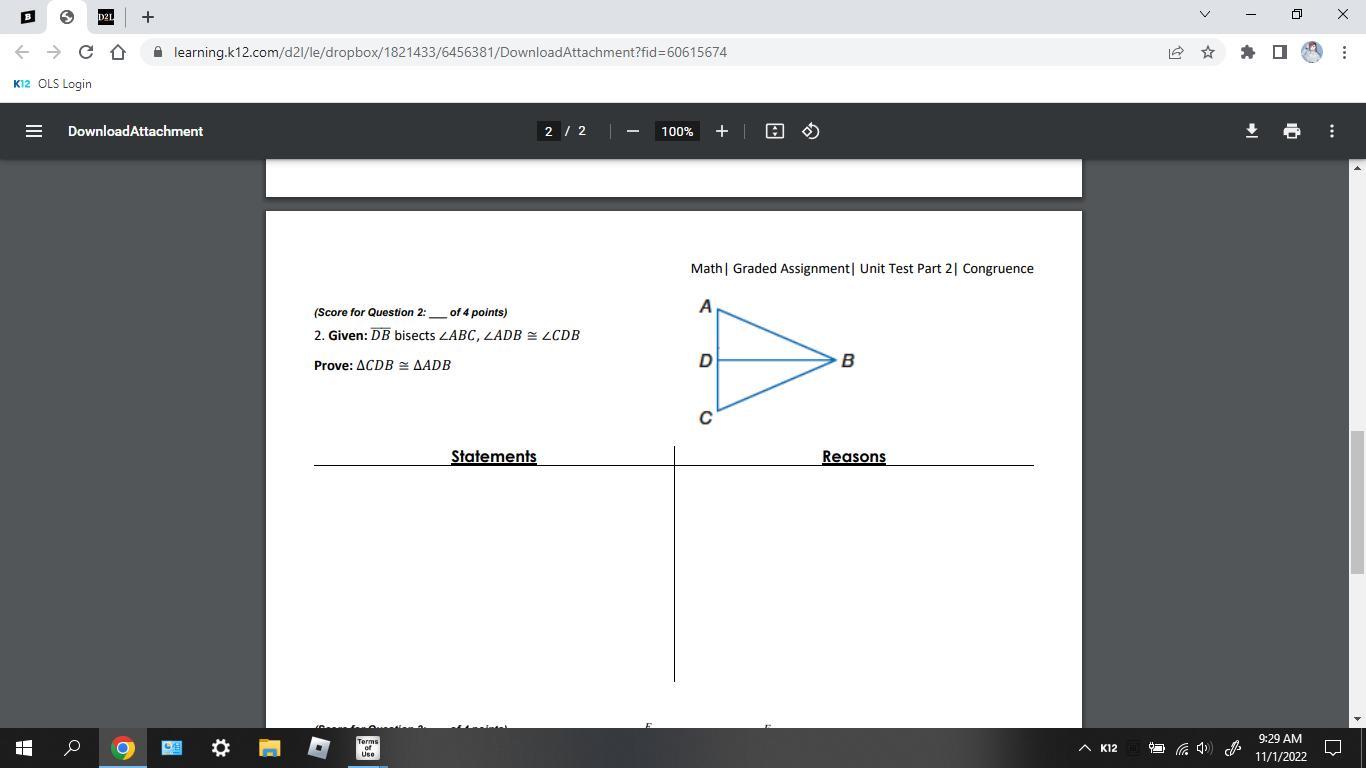Open a new browser tab

pyautogui.click(x=148, y=17)
